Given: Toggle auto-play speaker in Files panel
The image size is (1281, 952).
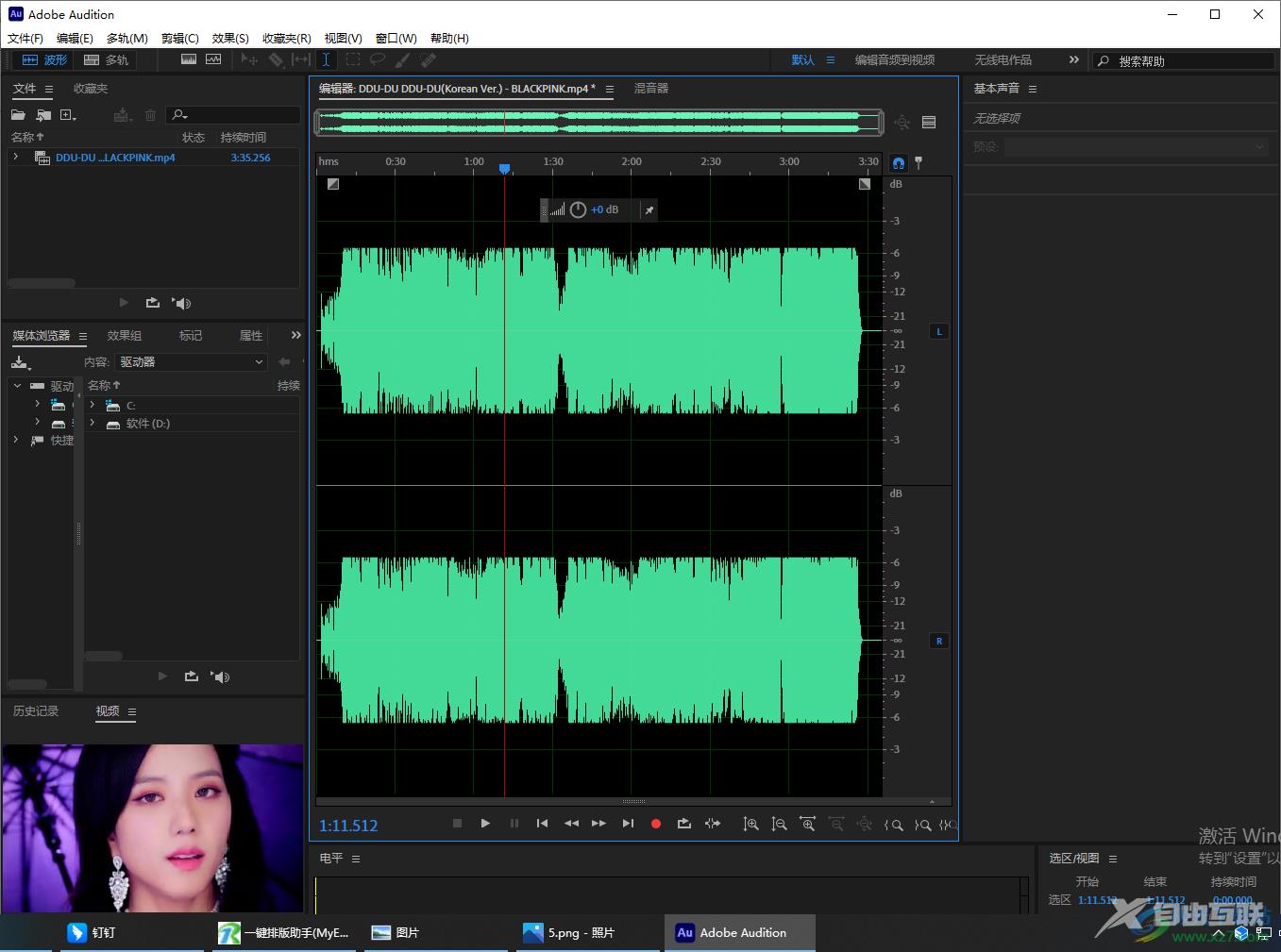Looking at the screenshot, I should (x=182, y=303).
